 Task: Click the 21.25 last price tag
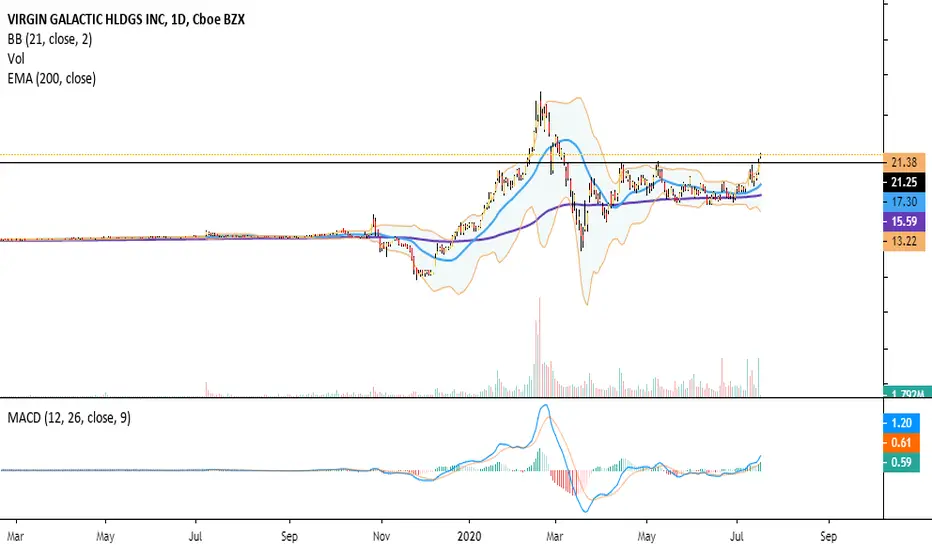click(x=904, y=182)
